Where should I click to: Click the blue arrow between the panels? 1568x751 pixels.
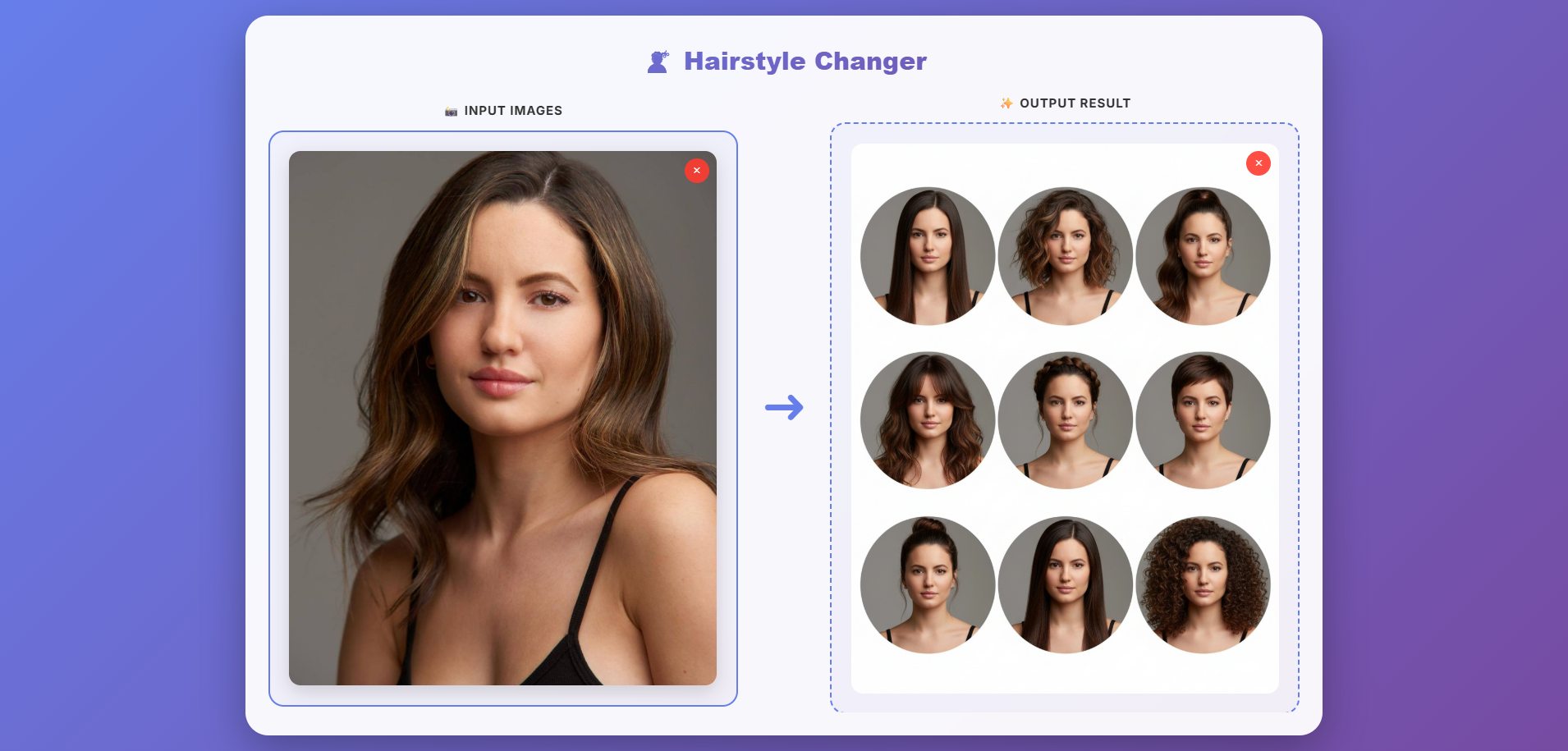(x=784, y=407)
